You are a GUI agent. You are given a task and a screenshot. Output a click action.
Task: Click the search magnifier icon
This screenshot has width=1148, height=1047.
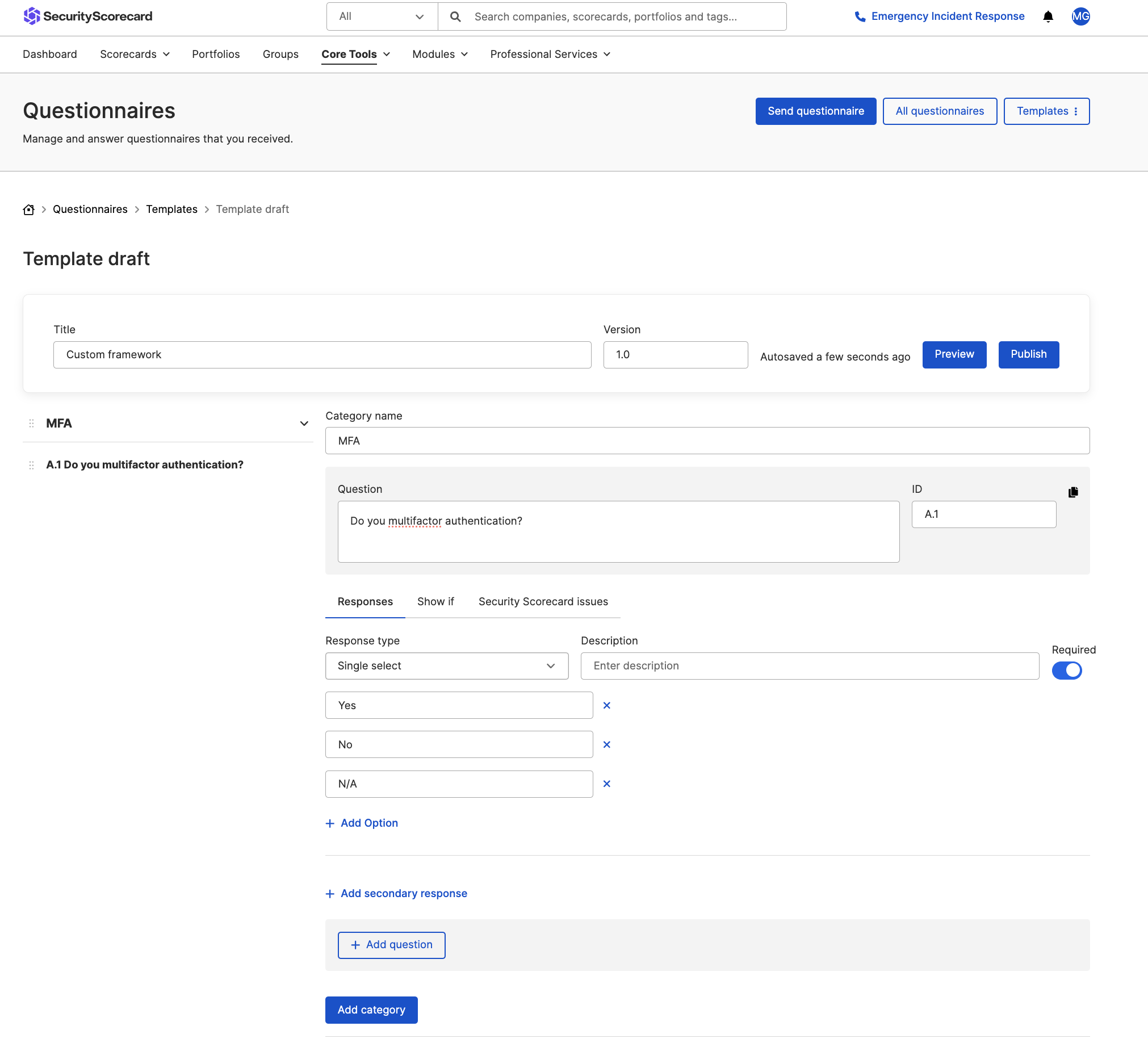[x=455, y=16]
